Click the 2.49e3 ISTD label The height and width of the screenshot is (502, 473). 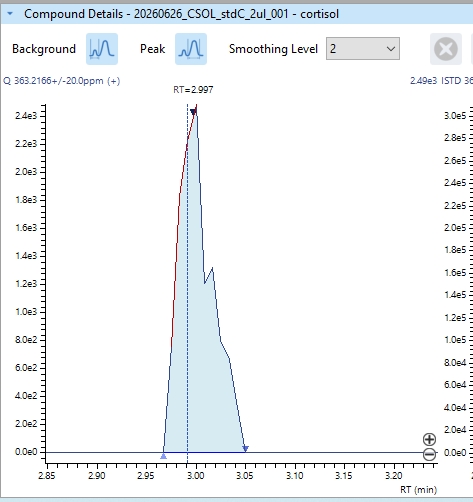pyautogui.click(x=441, y=81)
